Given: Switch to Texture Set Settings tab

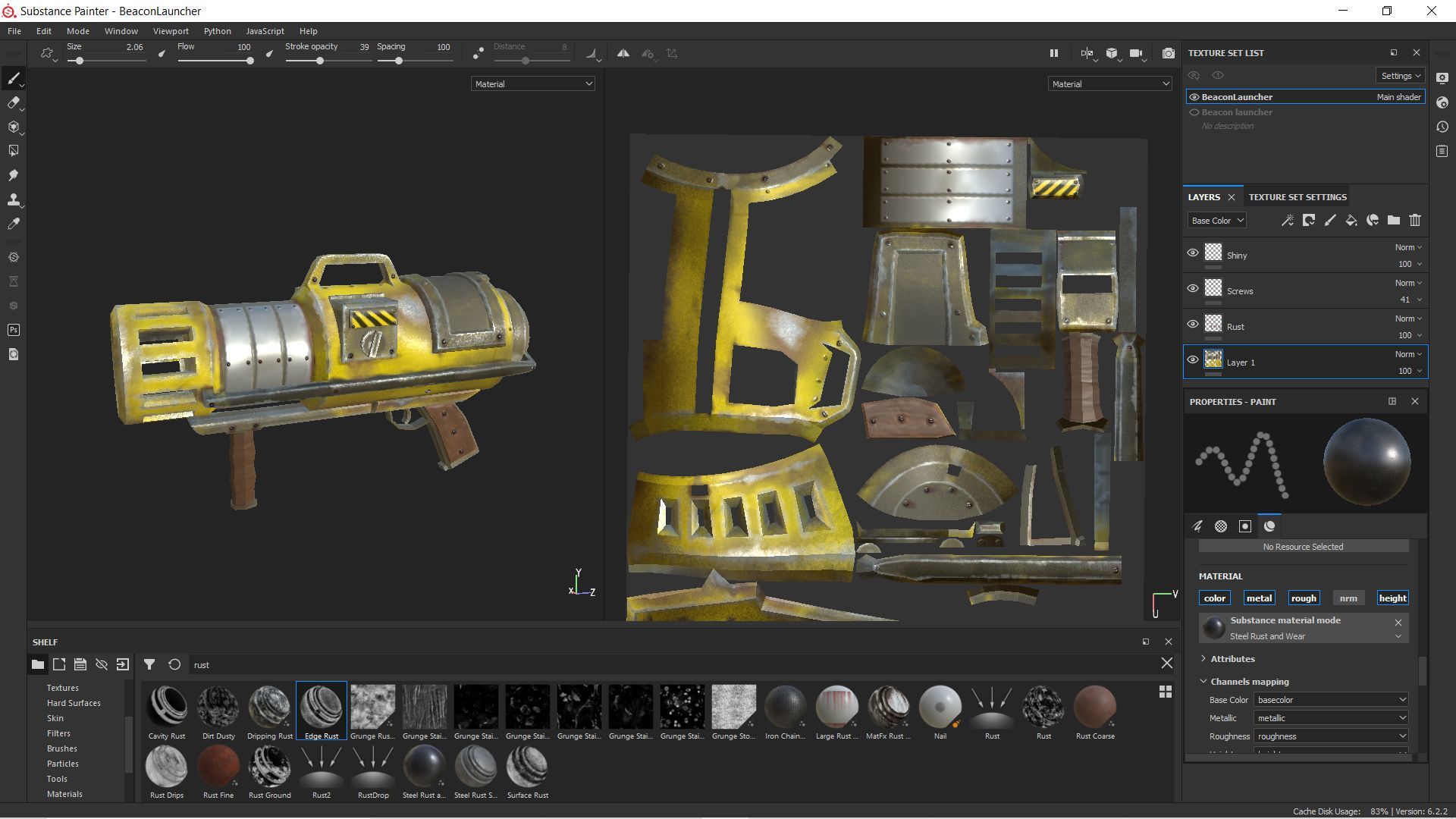Looking at the screenshot, I should pos(1298,197).
